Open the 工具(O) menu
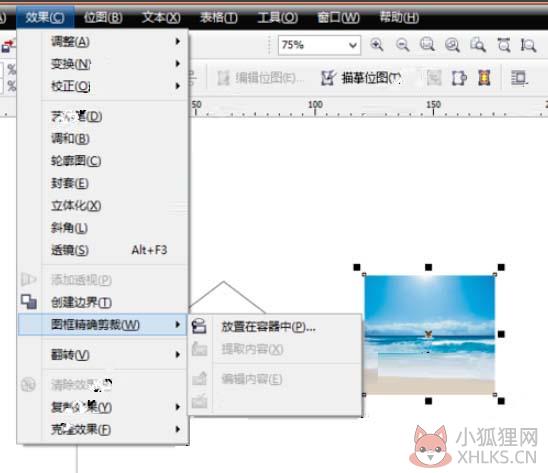 (x=277, y=17)
